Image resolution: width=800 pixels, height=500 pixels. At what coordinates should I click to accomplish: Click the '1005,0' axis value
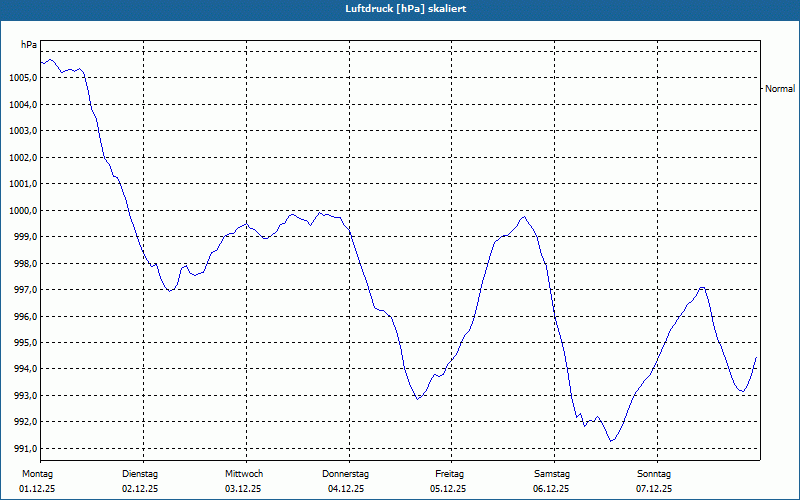tap(23, 78)
